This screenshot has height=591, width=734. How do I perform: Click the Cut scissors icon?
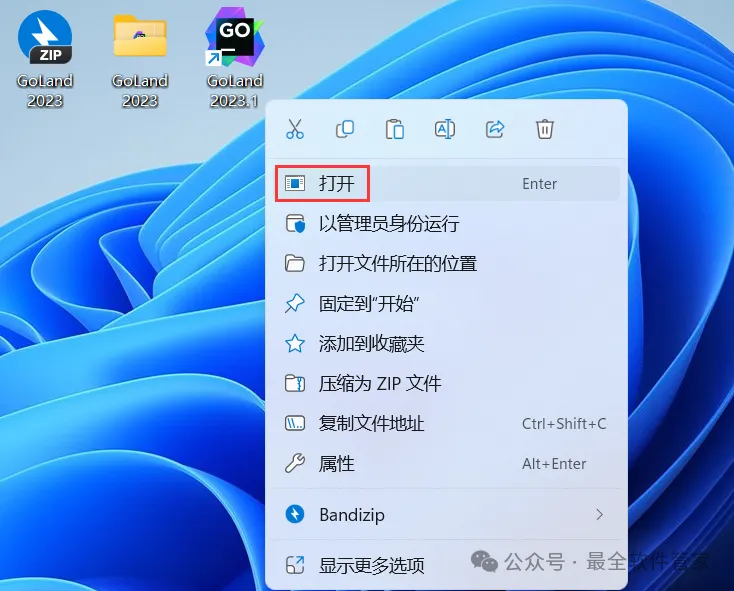295,129
